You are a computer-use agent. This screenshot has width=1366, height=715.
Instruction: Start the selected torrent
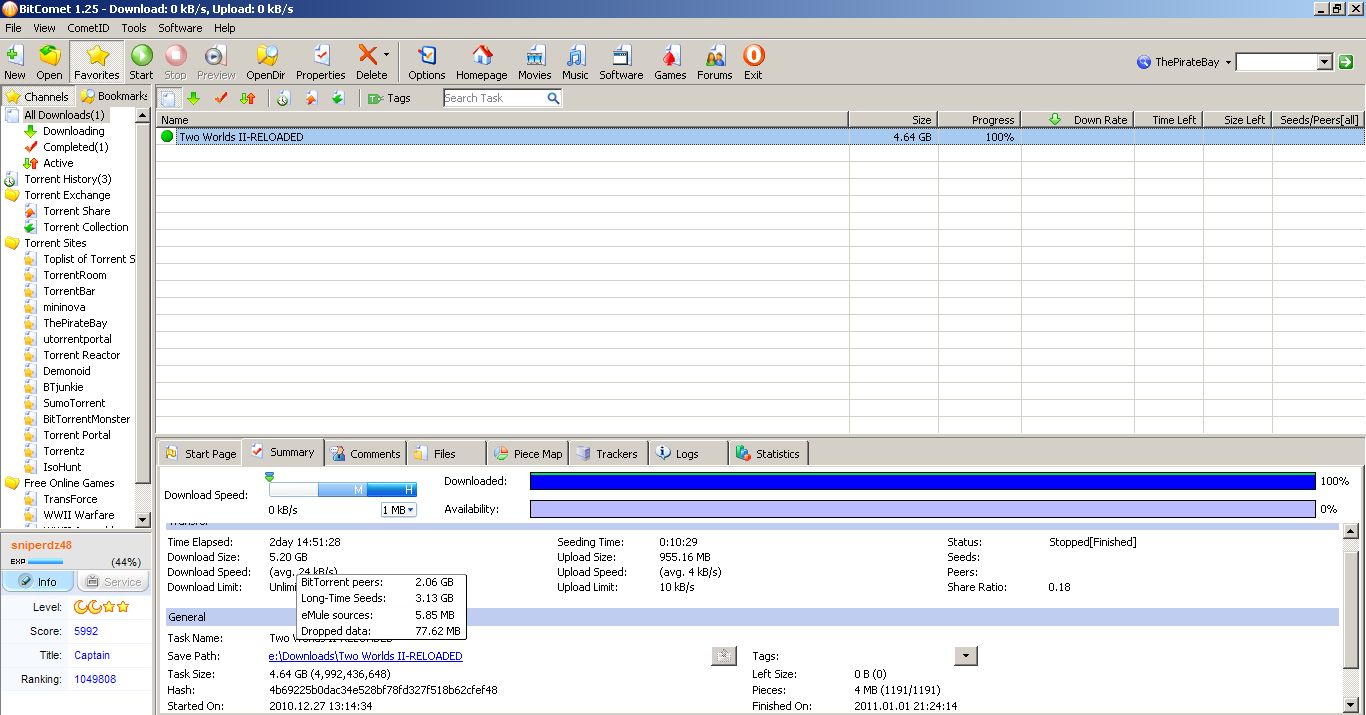[141, 62]
